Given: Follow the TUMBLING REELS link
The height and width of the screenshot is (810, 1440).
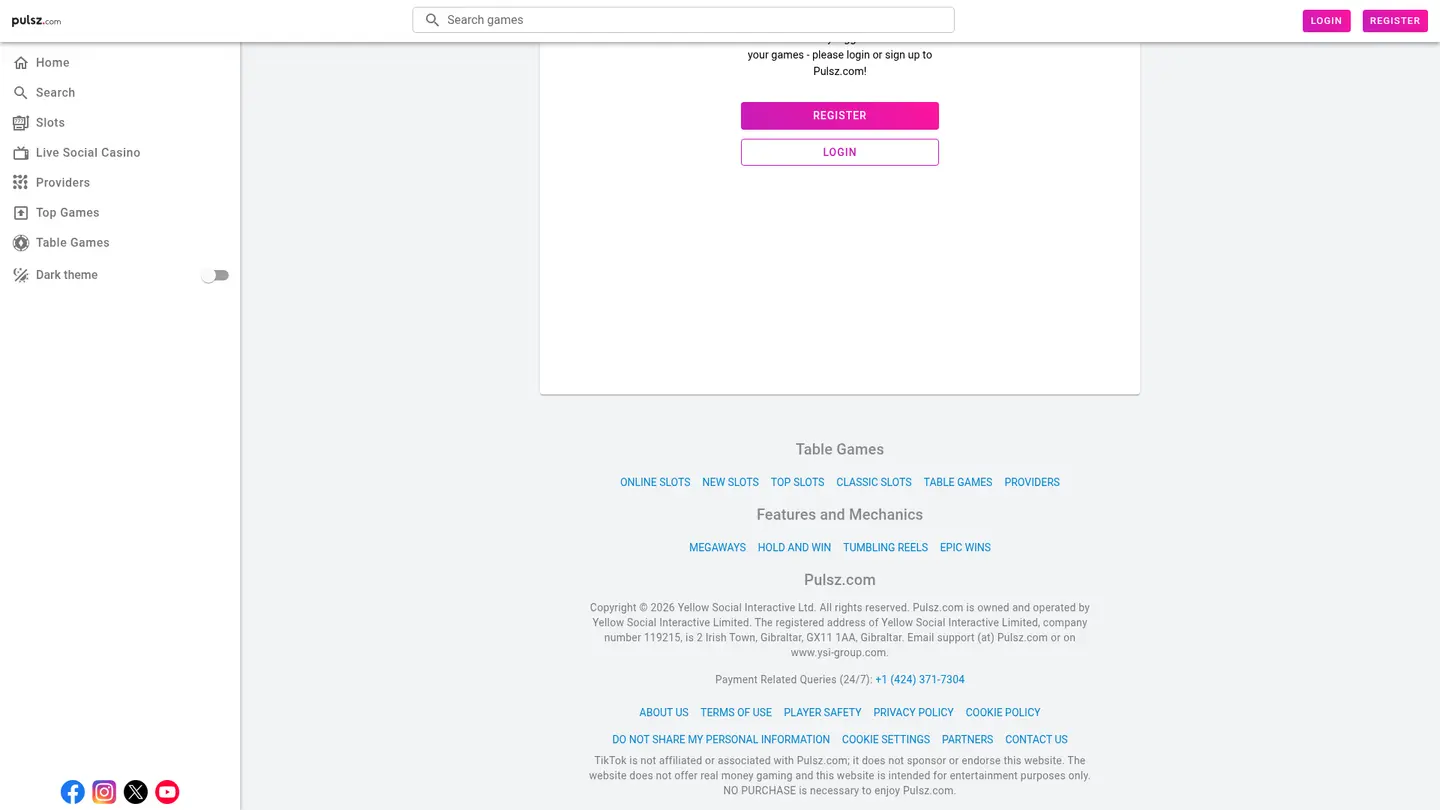Looking at the screenshot, I should (885, 547).
